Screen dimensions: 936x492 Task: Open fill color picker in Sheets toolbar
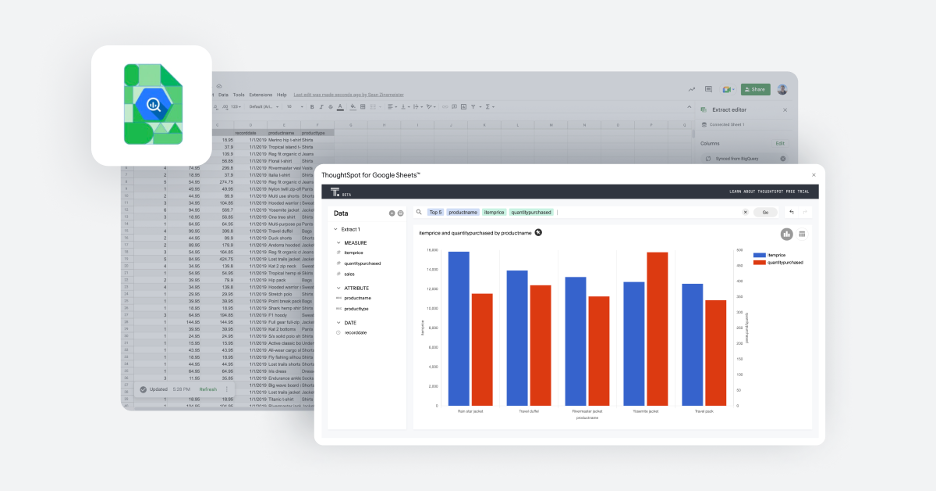353,107
